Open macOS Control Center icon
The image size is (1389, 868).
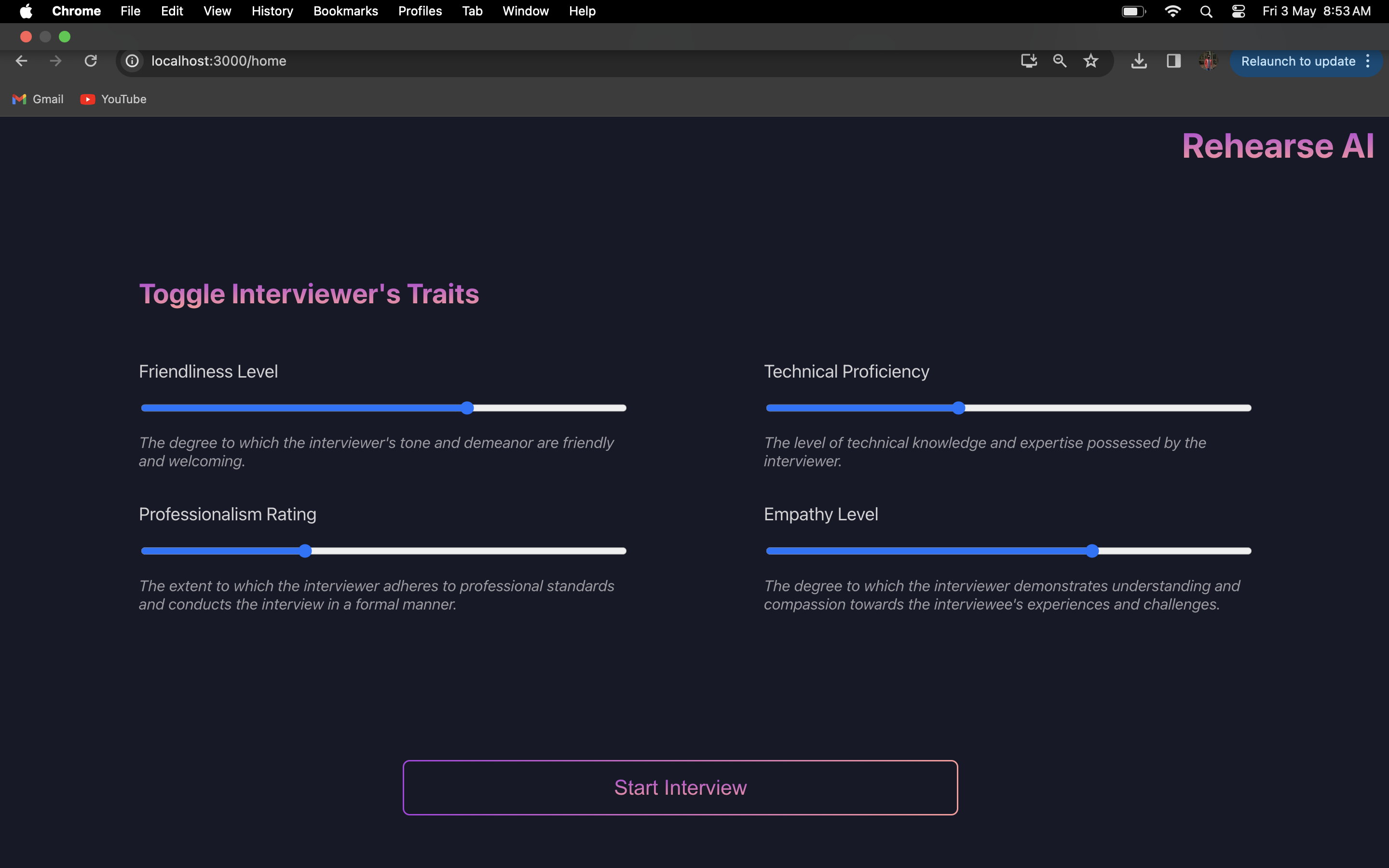[x=1238, y=12]
